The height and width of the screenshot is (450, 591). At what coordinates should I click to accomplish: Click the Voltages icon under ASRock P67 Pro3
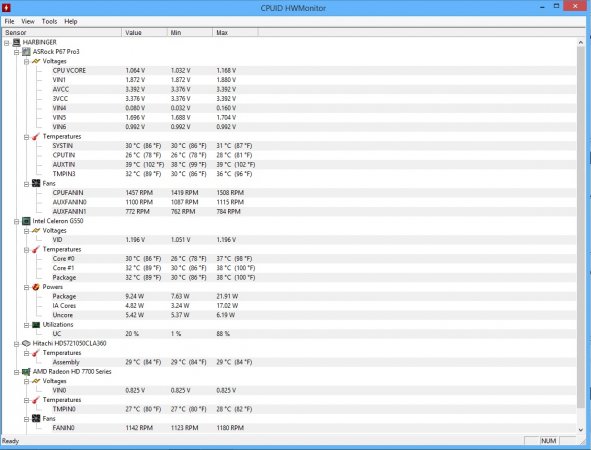(36, 61)
